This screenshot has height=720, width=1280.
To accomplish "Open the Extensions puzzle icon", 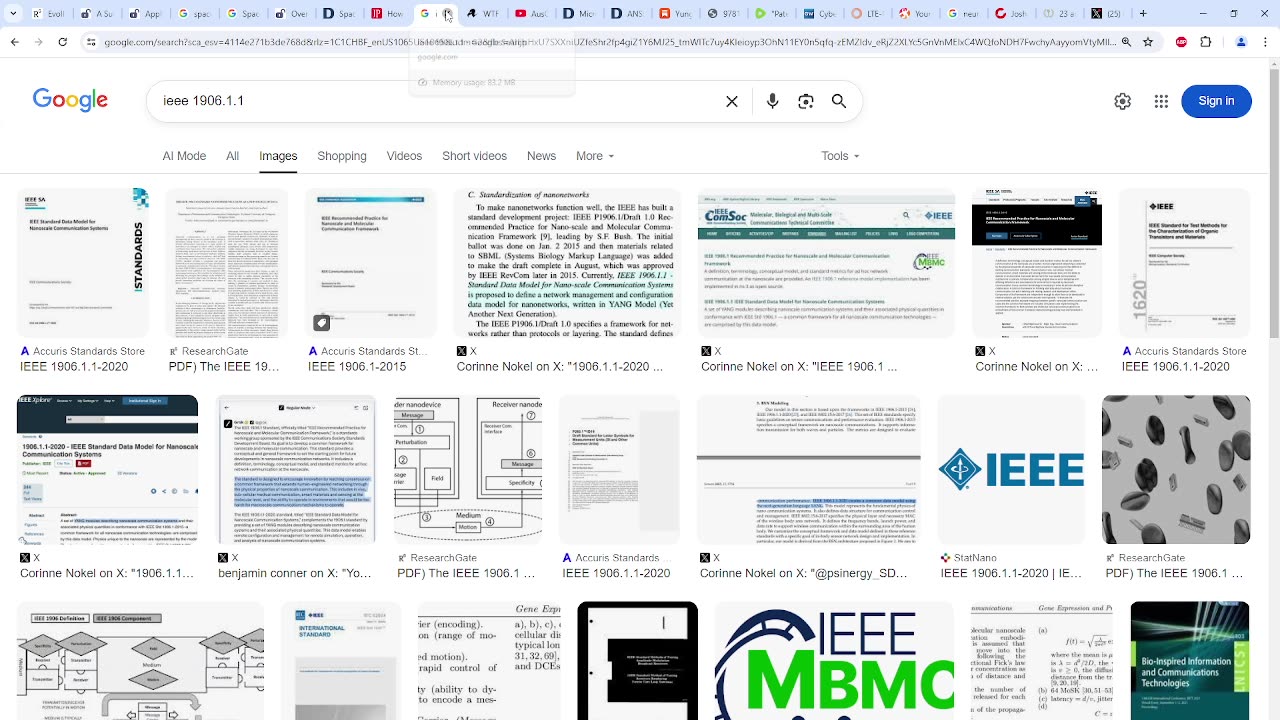I will pos(1205,43).
